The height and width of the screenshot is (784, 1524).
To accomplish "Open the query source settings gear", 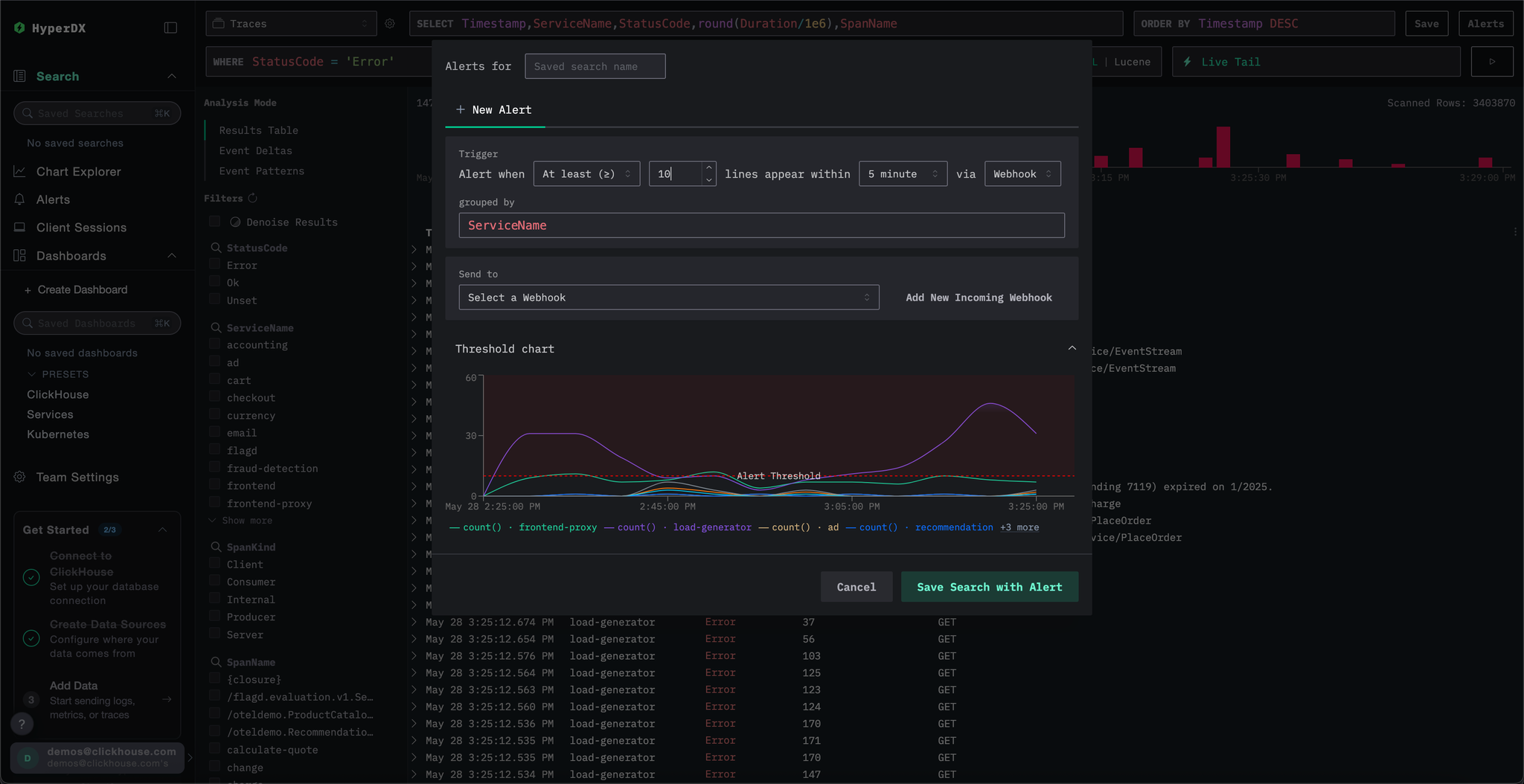I will point(390,23).
